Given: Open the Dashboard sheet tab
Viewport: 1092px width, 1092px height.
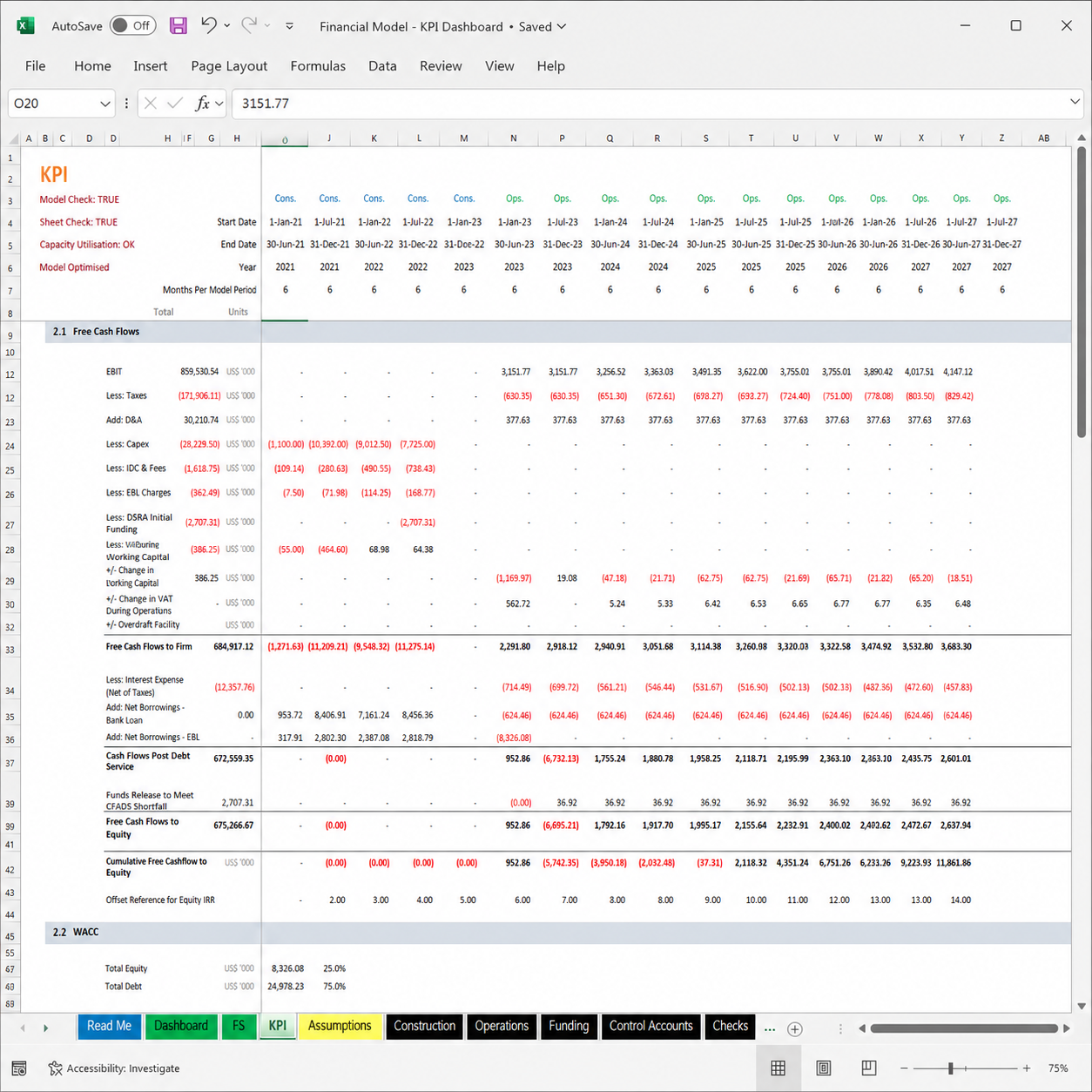Looking at the screenshot, I should tap(181, 1026).
